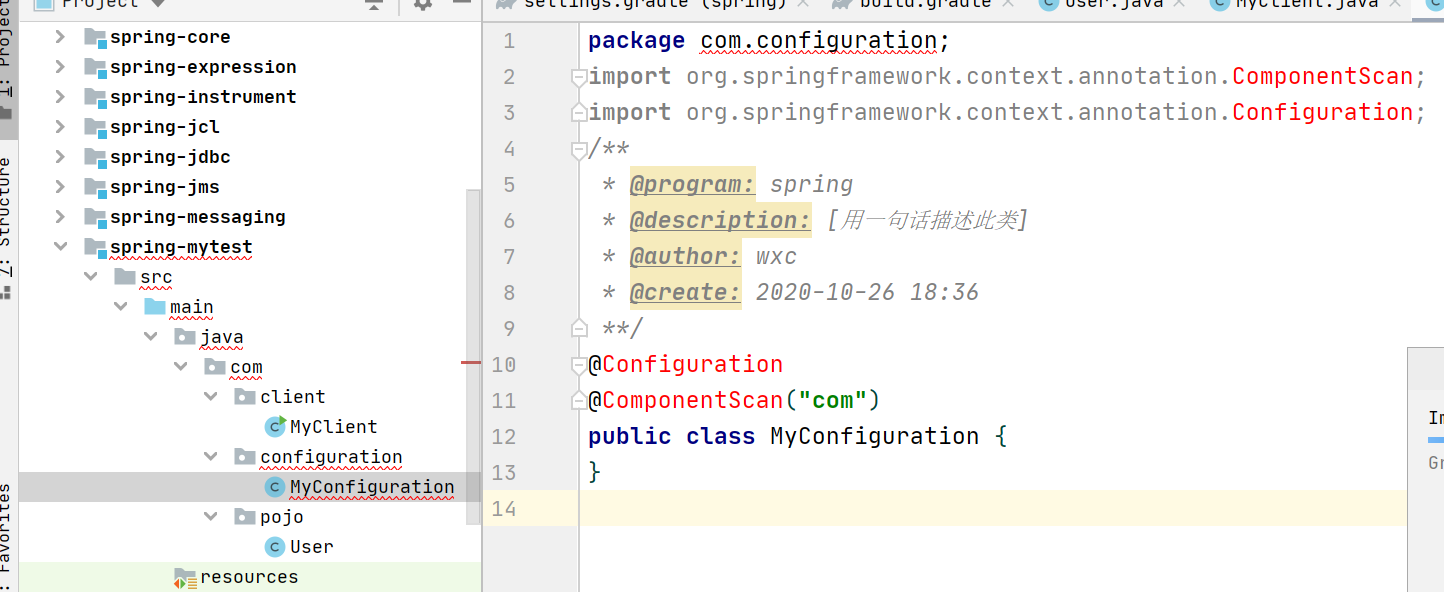Collapse the client package chevron
Screen dimensions: 1444x592
click(x=211, y=397)
